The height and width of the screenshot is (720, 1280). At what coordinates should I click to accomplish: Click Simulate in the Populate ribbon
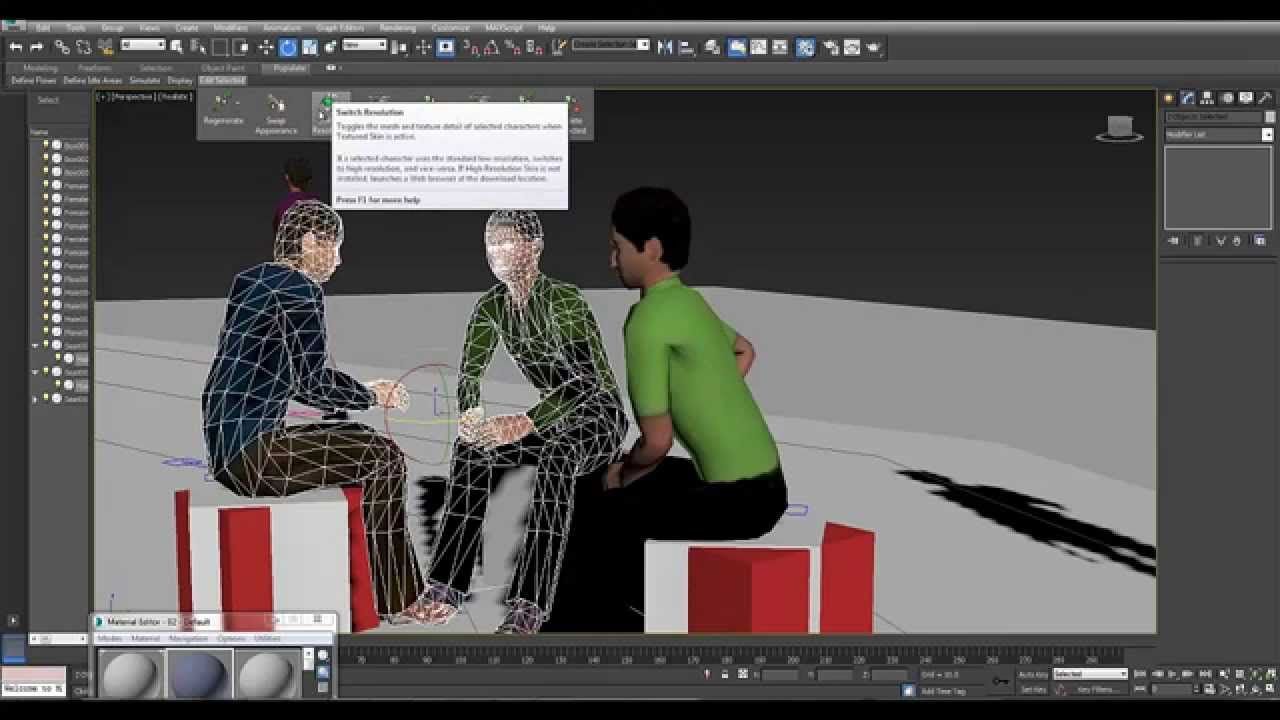coord(145,80)
